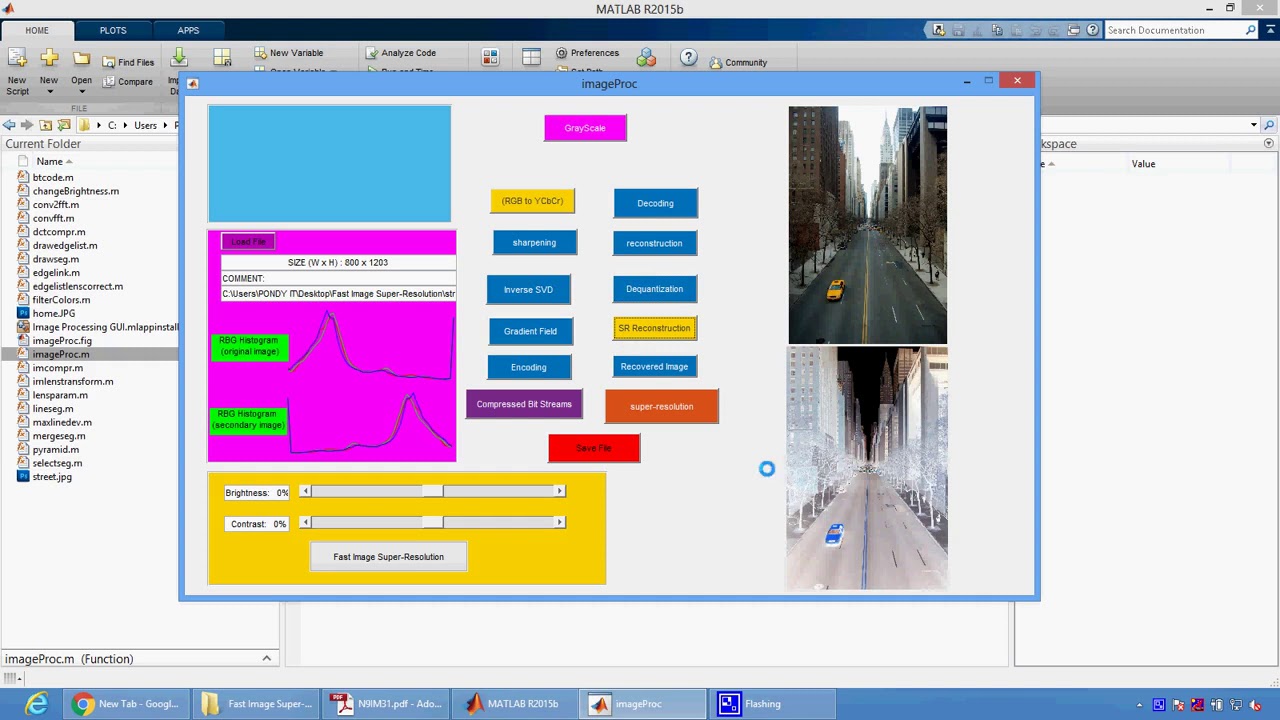Select imageProc.fig in Current Folder
The image size is (1280, 720).
click(x=62, y=341)
